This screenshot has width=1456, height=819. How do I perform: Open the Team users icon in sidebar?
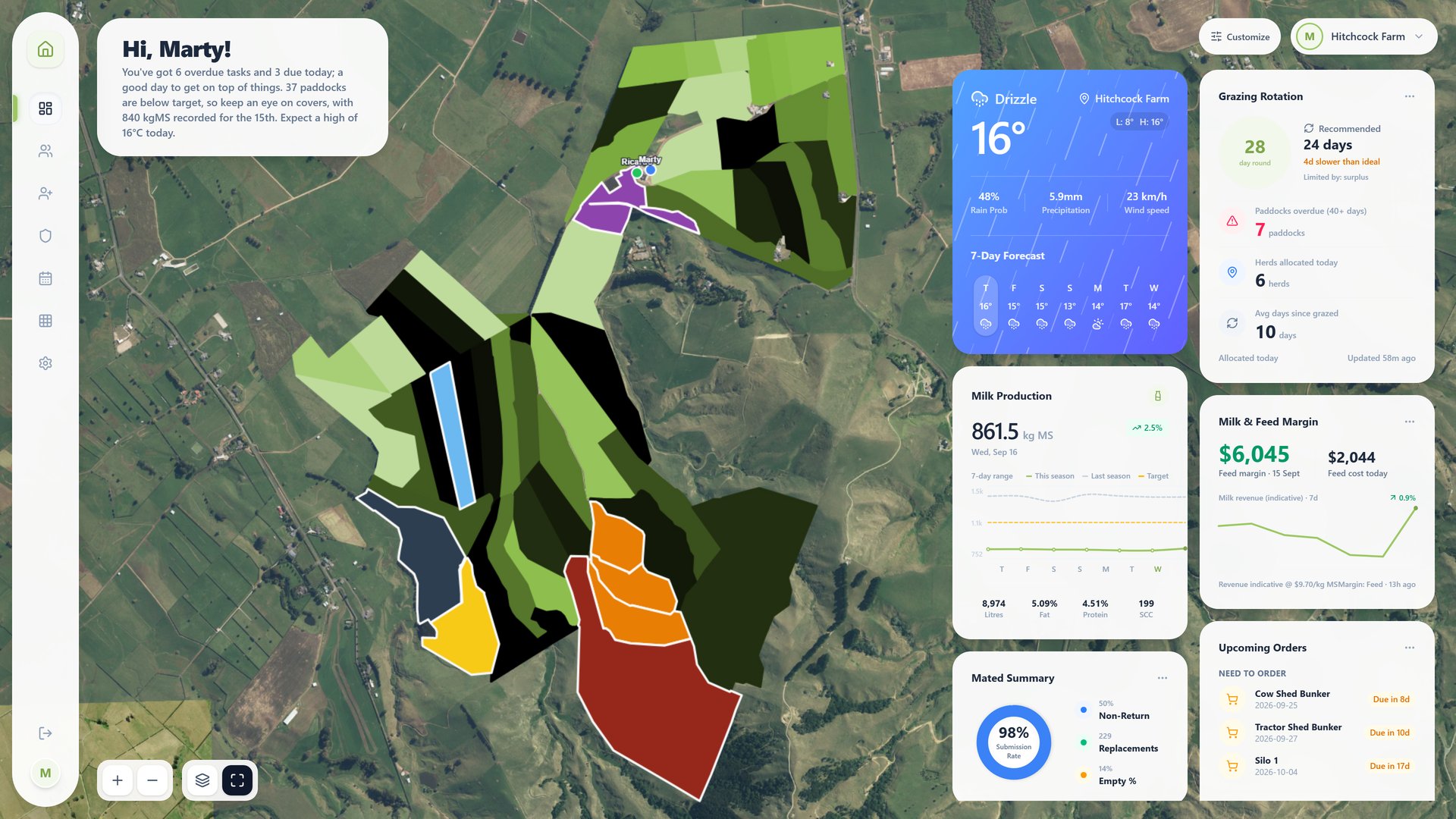[x=45, y=151]
